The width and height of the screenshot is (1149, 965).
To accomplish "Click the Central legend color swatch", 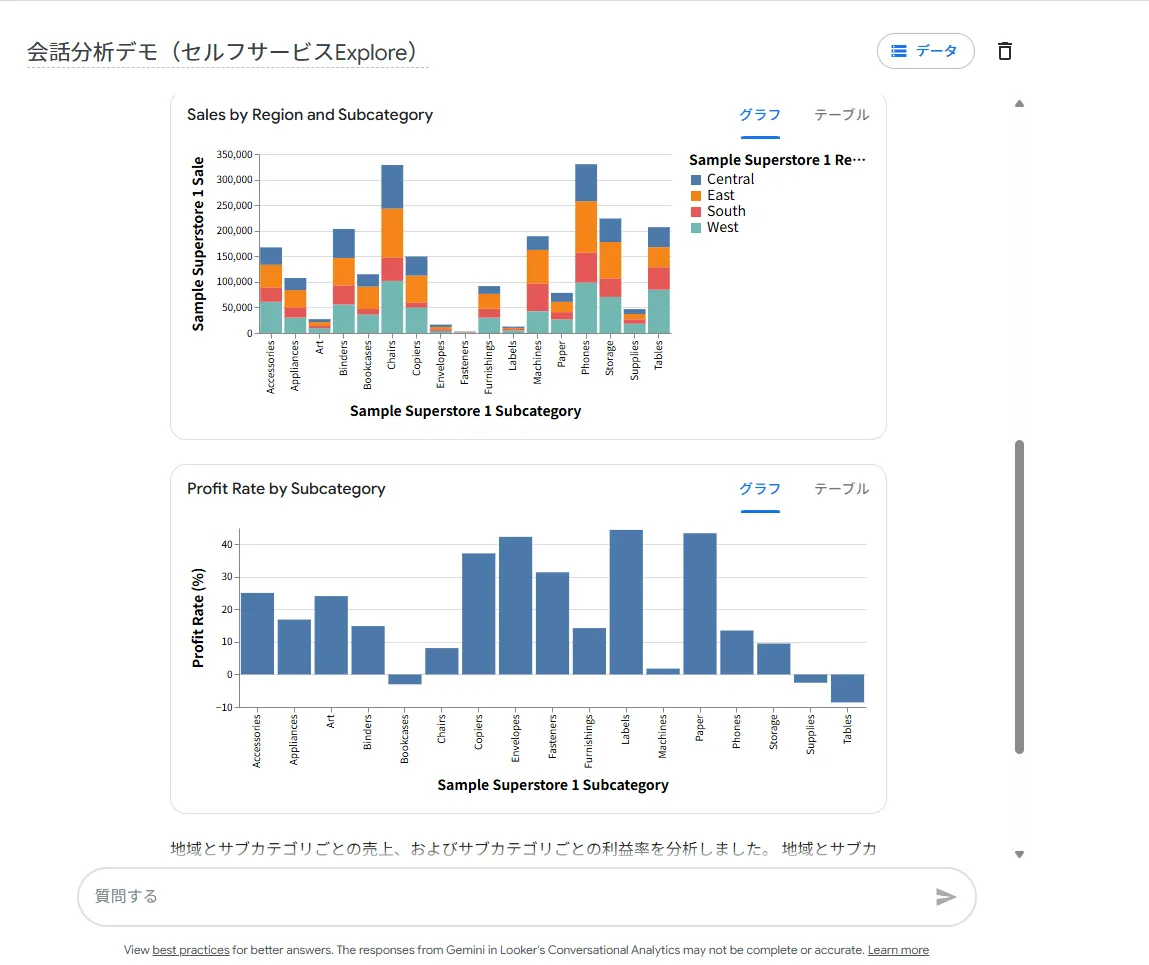I will 696,180.
